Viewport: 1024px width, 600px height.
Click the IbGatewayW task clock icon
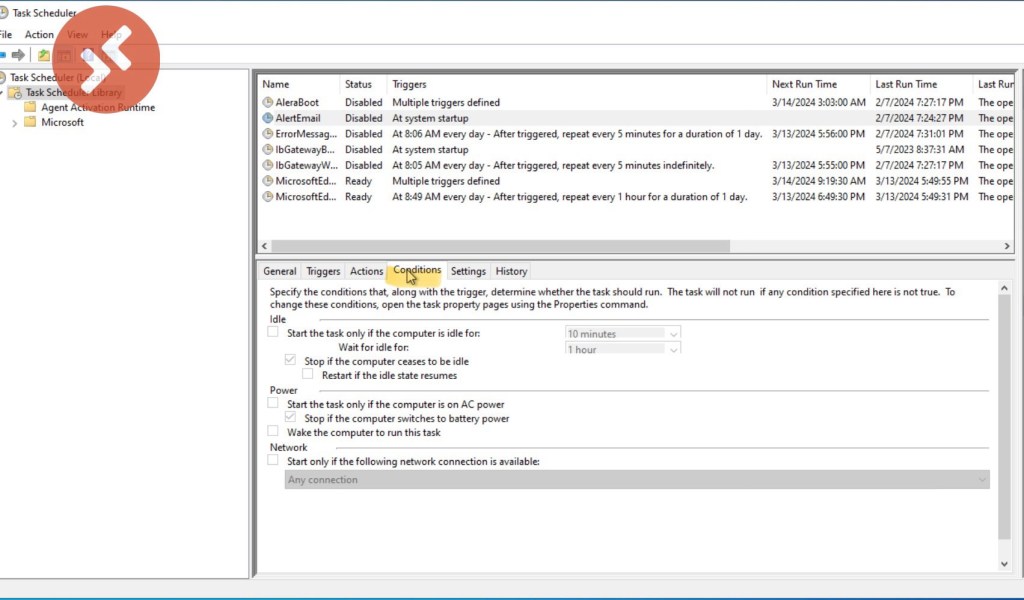click(268, 165)
